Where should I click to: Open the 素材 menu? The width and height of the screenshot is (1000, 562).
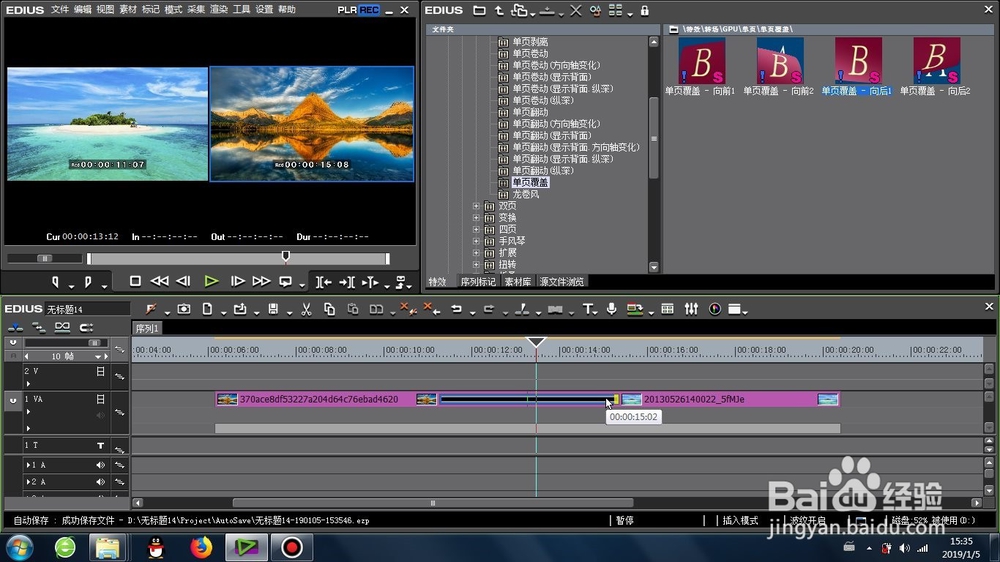click(x=128, y=10)
